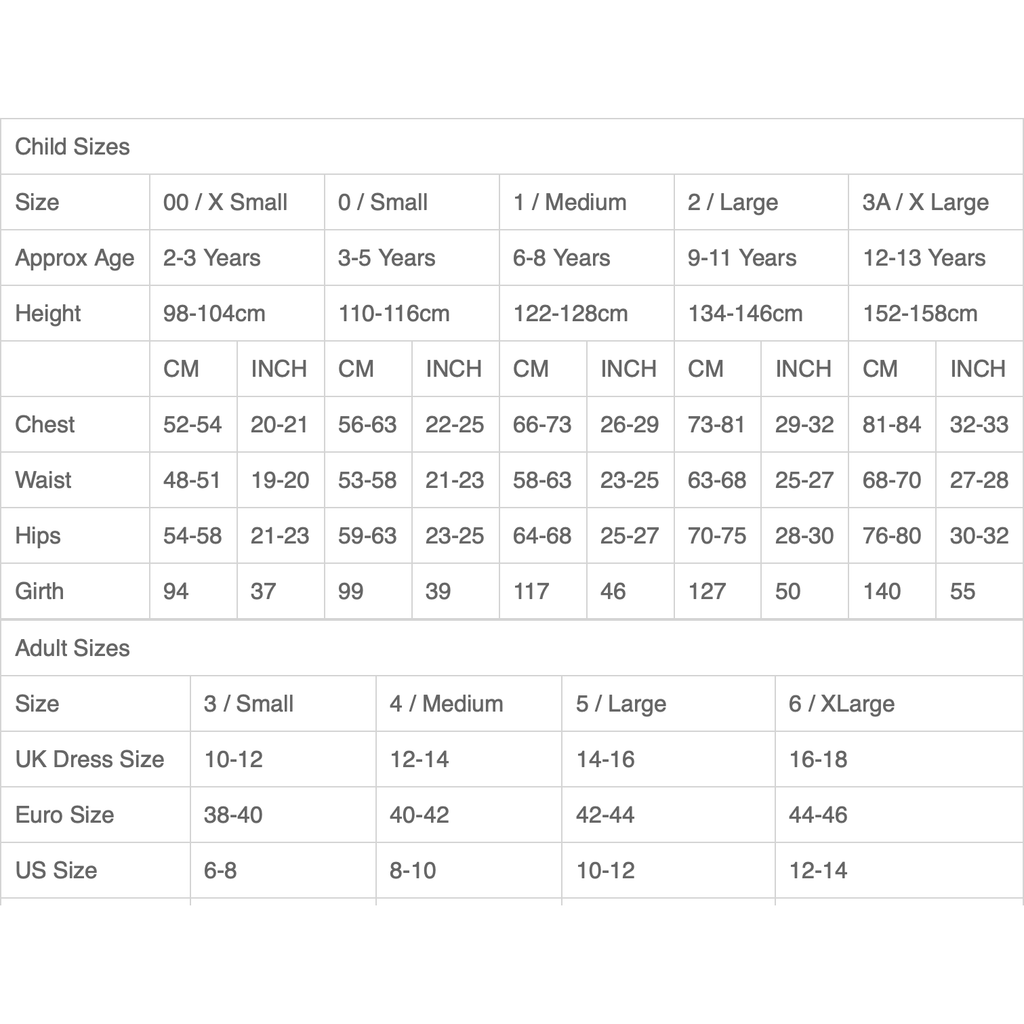Click the Chest row label

[x=45, y=424]
